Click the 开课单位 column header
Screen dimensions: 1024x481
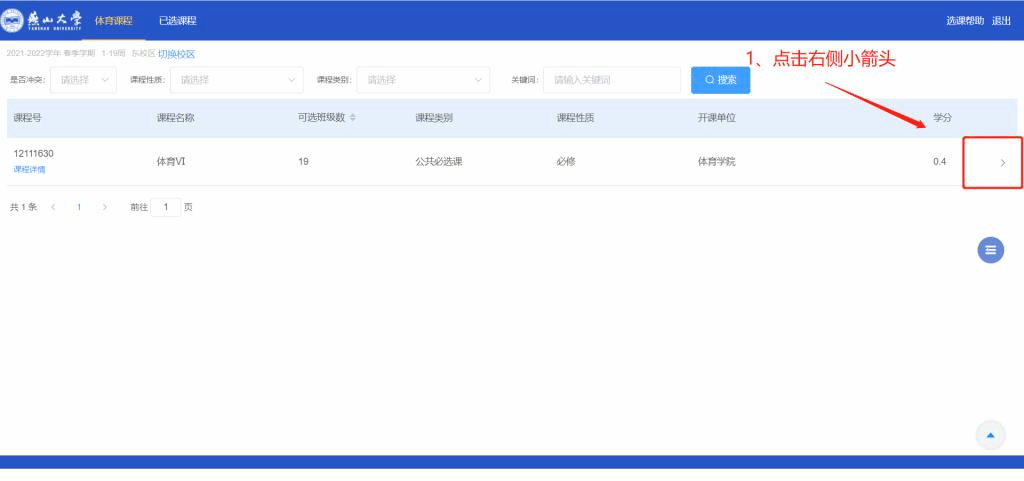pos(716,118)
